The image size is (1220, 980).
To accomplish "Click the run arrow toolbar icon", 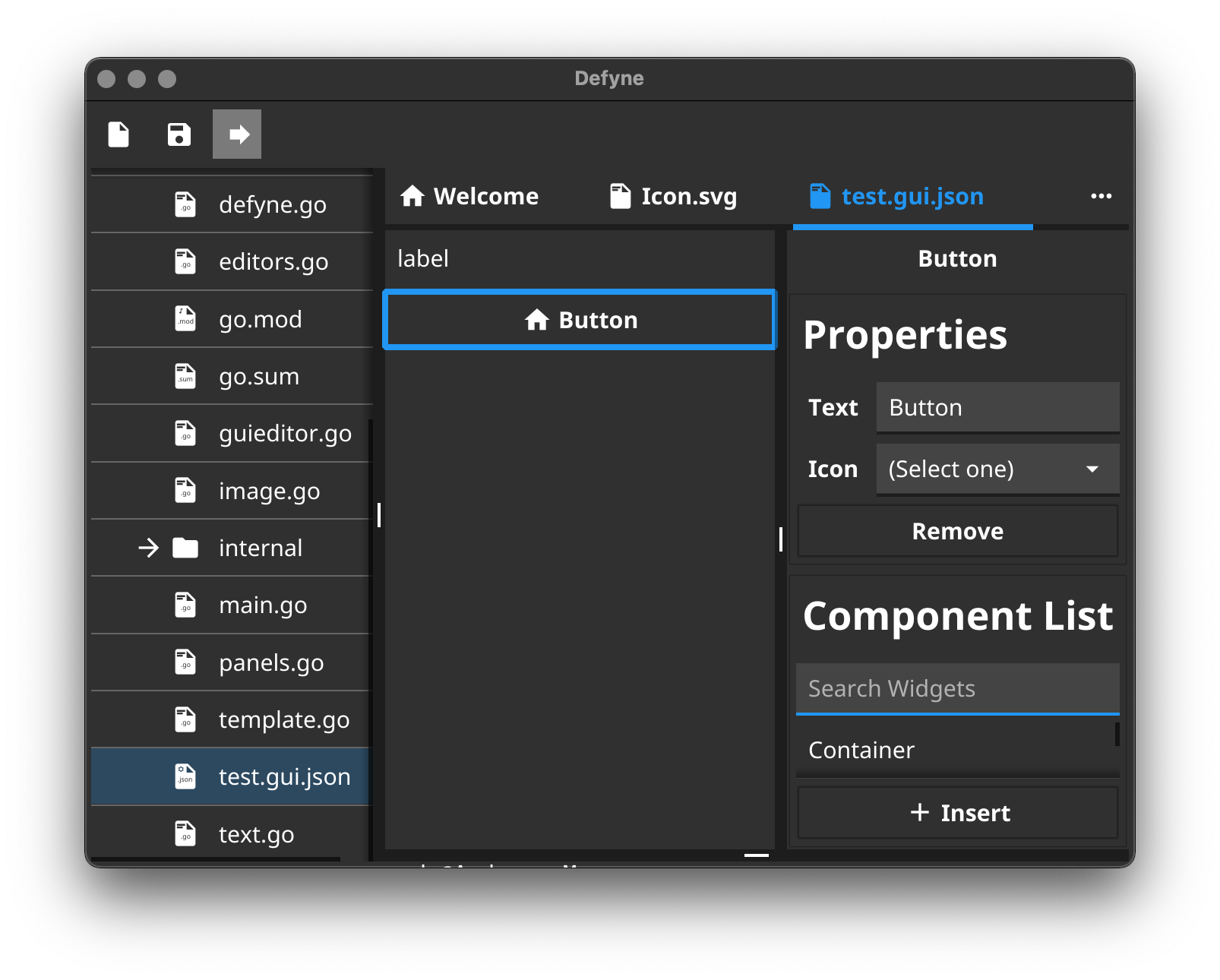I will click(237, 134).
